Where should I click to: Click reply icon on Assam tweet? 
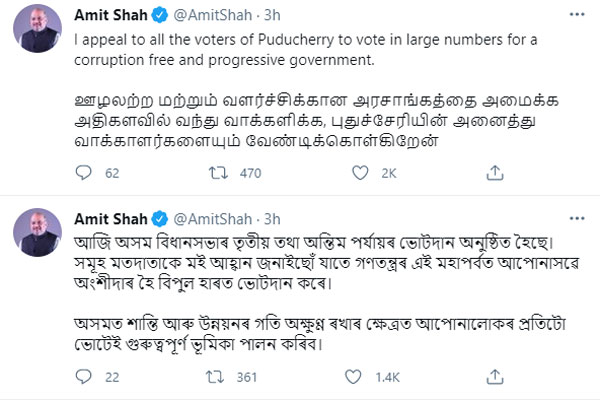(85, 376)
